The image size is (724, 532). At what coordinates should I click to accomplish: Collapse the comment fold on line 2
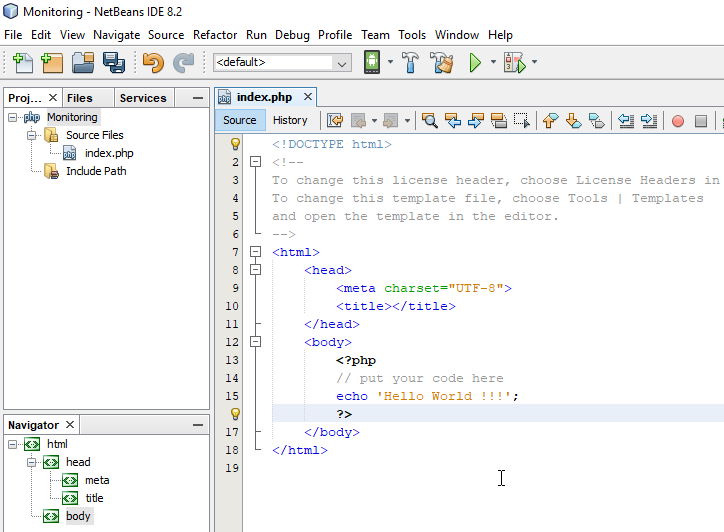tap(255, 162)
